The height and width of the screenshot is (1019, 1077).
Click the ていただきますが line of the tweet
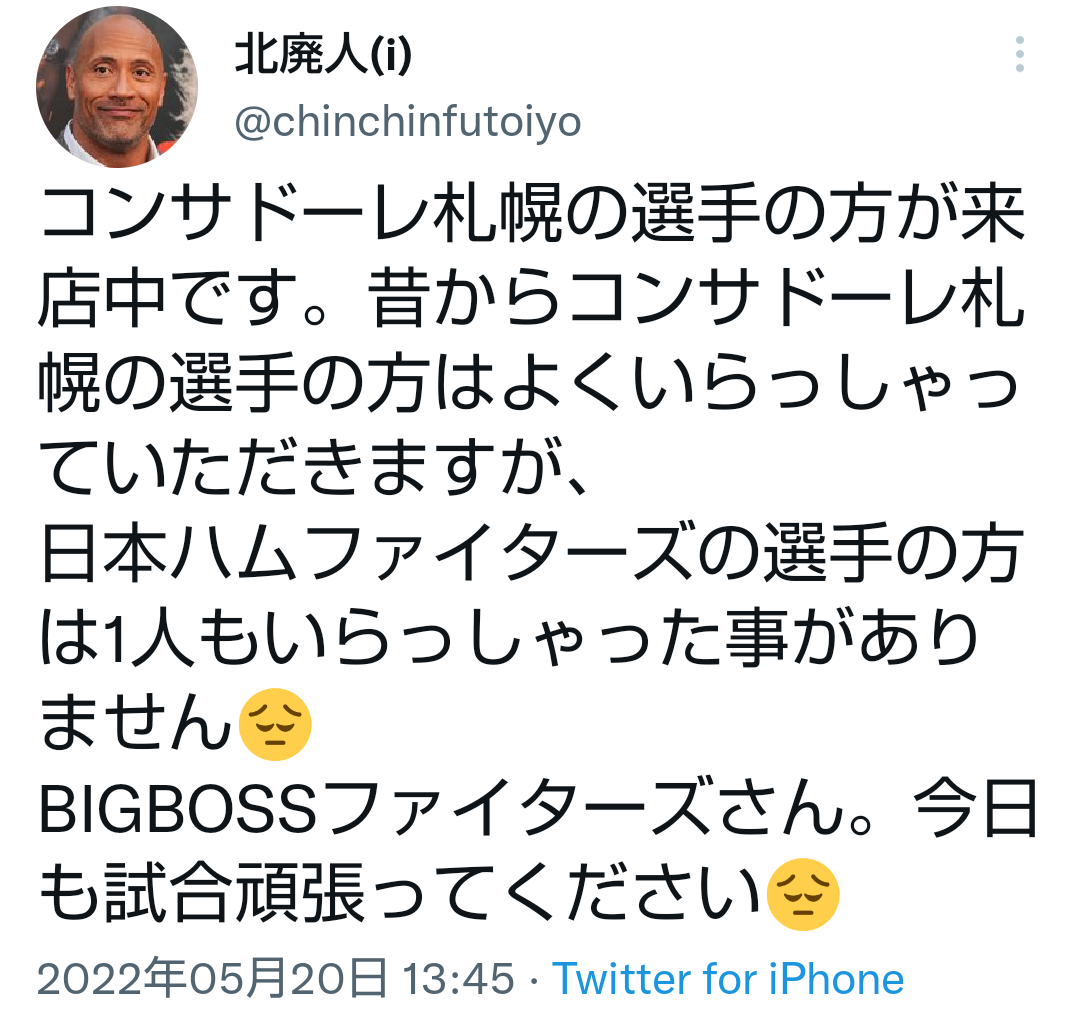coord(313,468)
